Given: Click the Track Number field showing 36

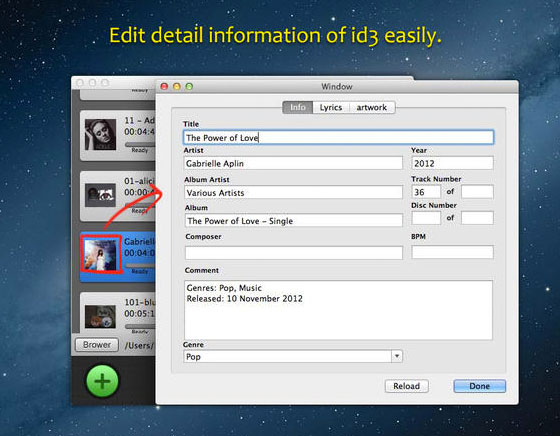Looking at the screenshot, I should pos(426,192).
